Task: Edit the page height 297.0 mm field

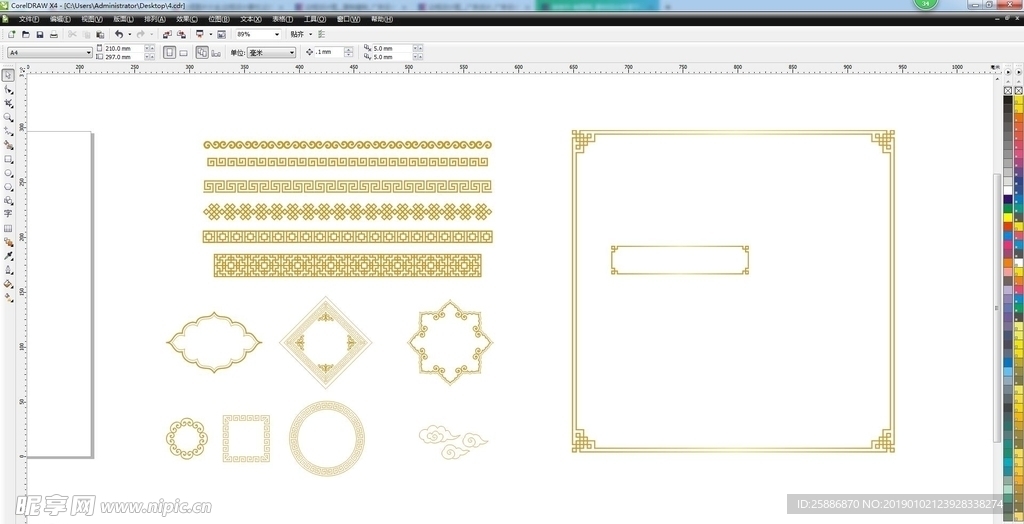Action: [124, 57]
